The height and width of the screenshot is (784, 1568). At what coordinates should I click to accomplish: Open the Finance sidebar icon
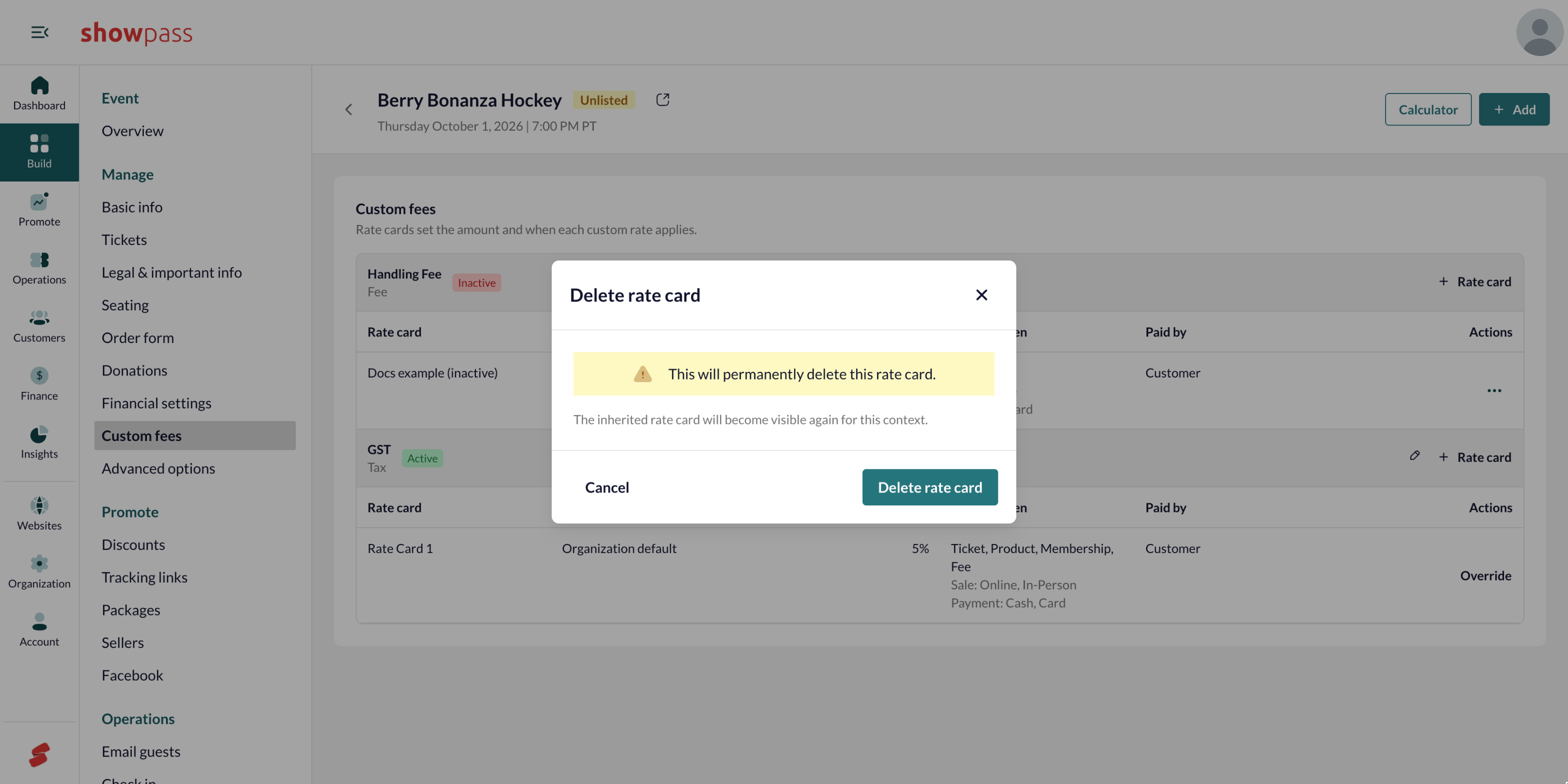coord(39,384)
